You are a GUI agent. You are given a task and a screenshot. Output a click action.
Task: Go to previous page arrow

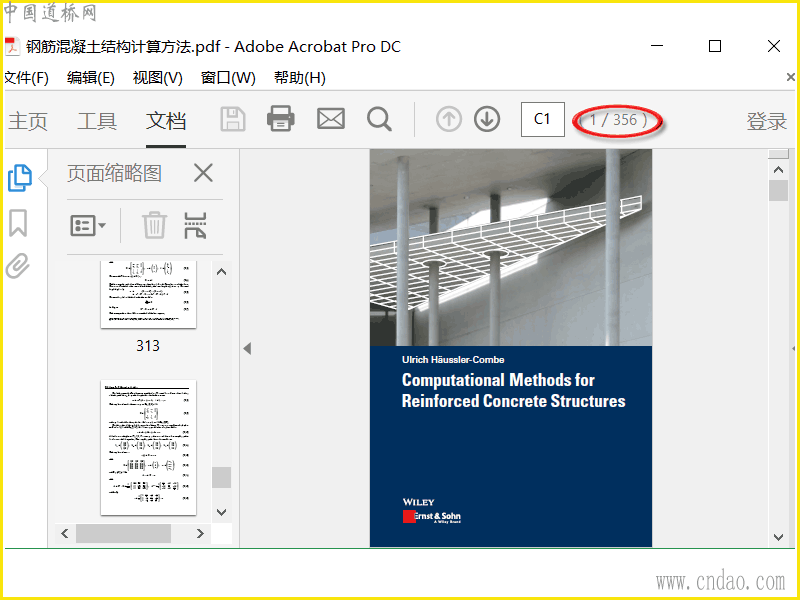pyautogui.click(x=449, y=119)
